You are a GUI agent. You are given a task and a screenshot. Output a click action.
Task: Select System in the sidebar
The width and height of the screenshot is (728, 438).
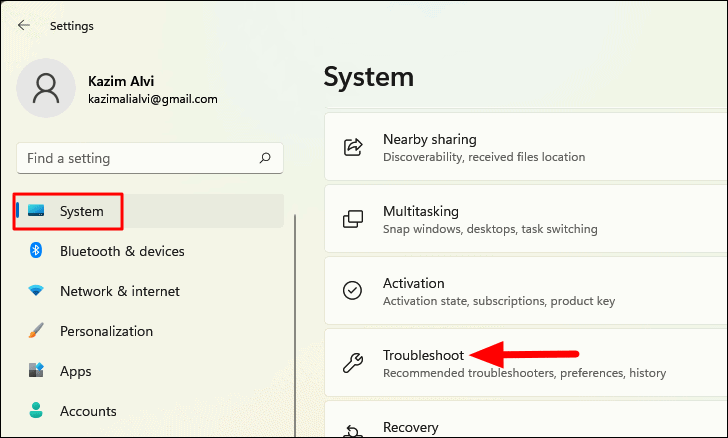(150, 211)
